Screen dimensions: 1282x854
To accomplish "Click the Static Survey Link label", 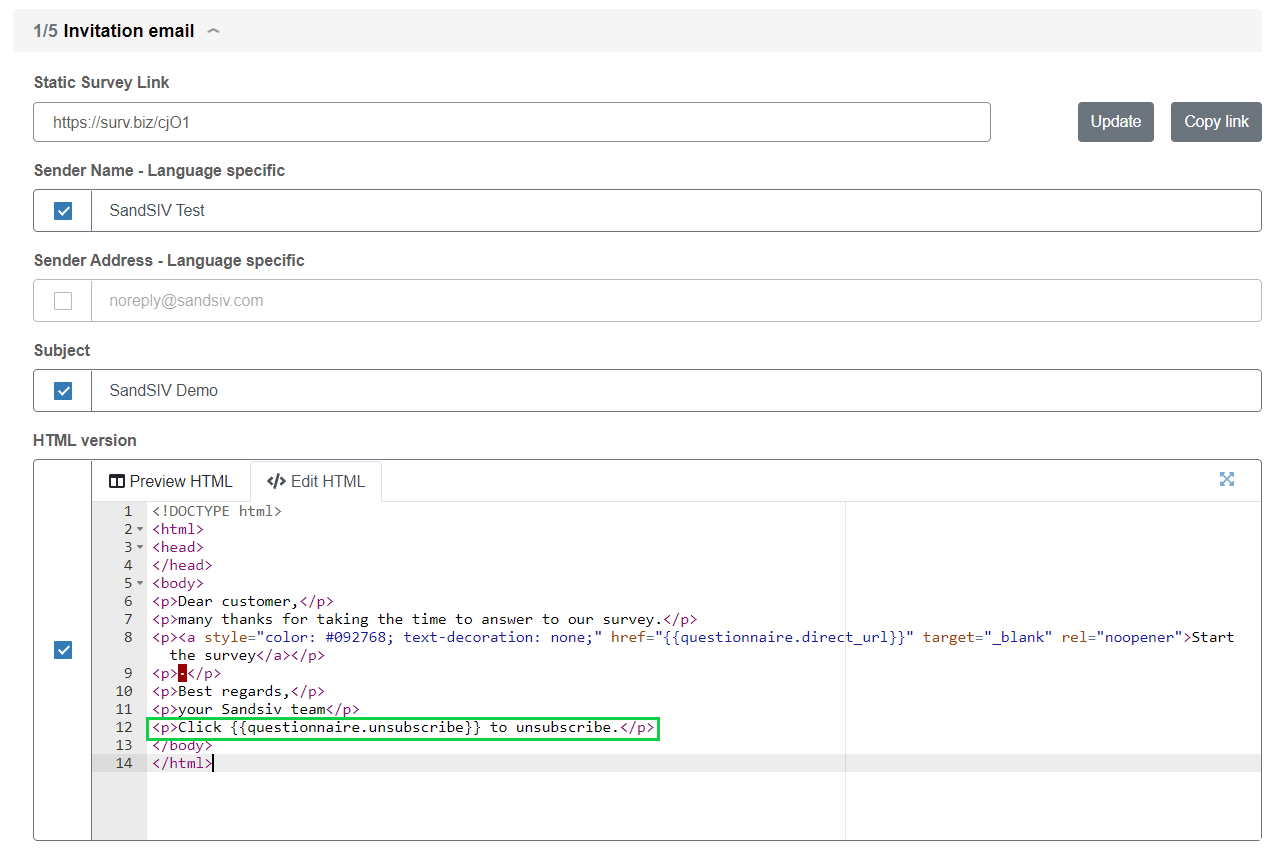I will tap(102, 82).
